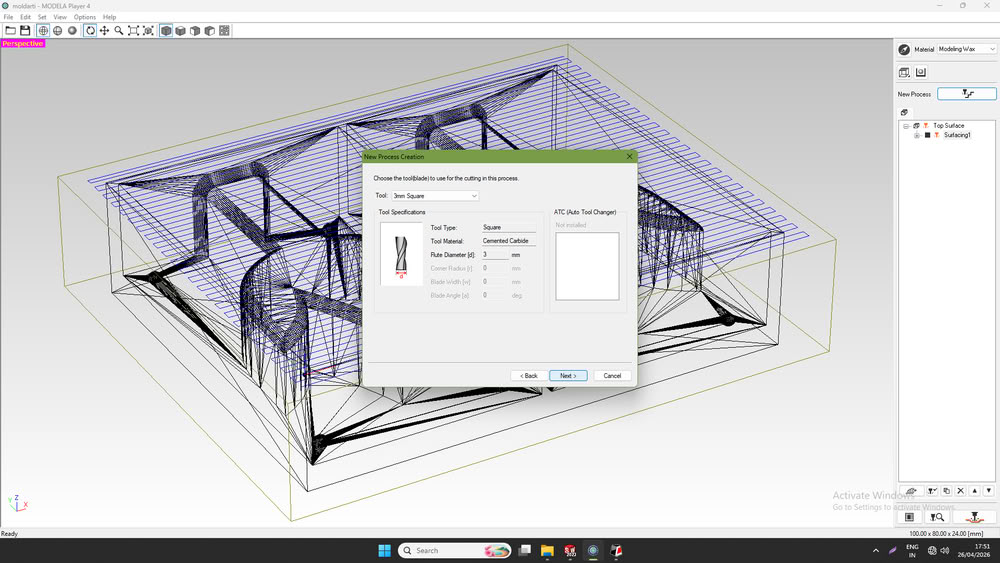Pick the magnifier Zoom tool

click(119, 31)
